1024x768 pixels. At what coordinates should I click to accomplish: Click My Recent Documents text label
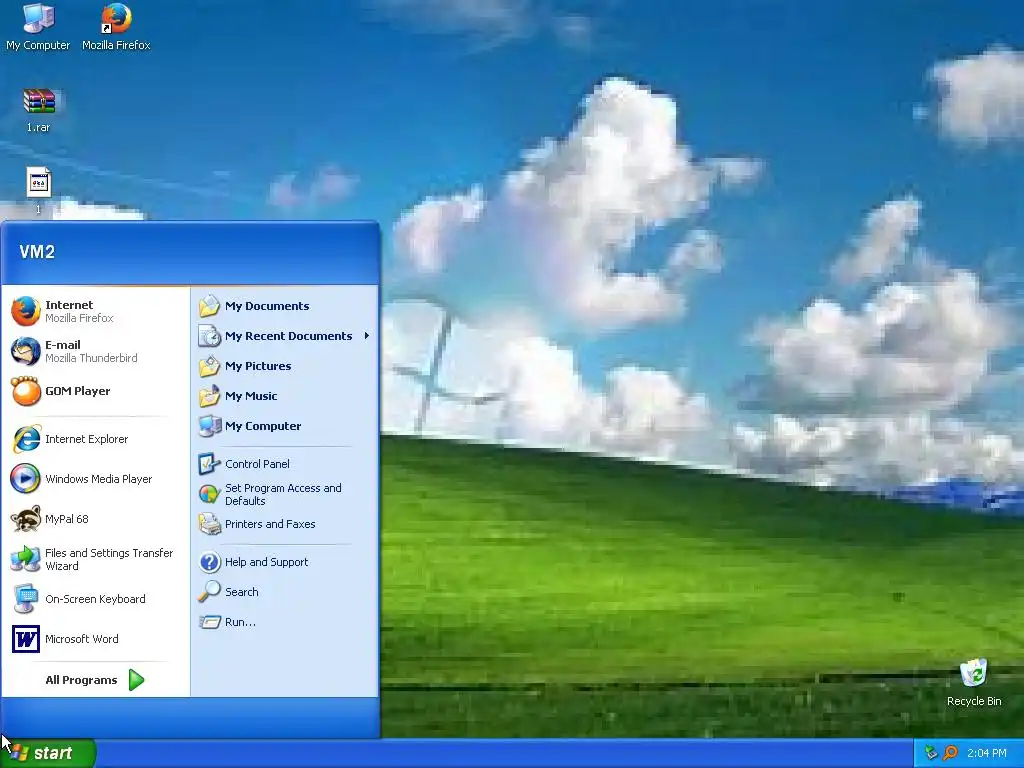pos(289,336)
